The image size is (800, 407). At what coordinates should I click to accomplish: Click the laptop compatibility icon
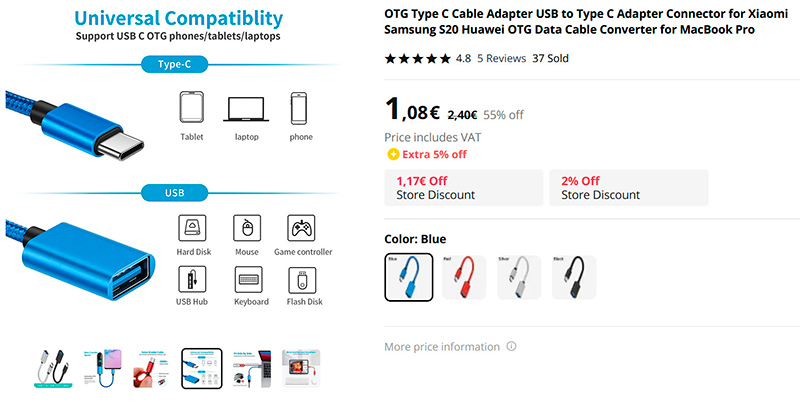point(246,108)
